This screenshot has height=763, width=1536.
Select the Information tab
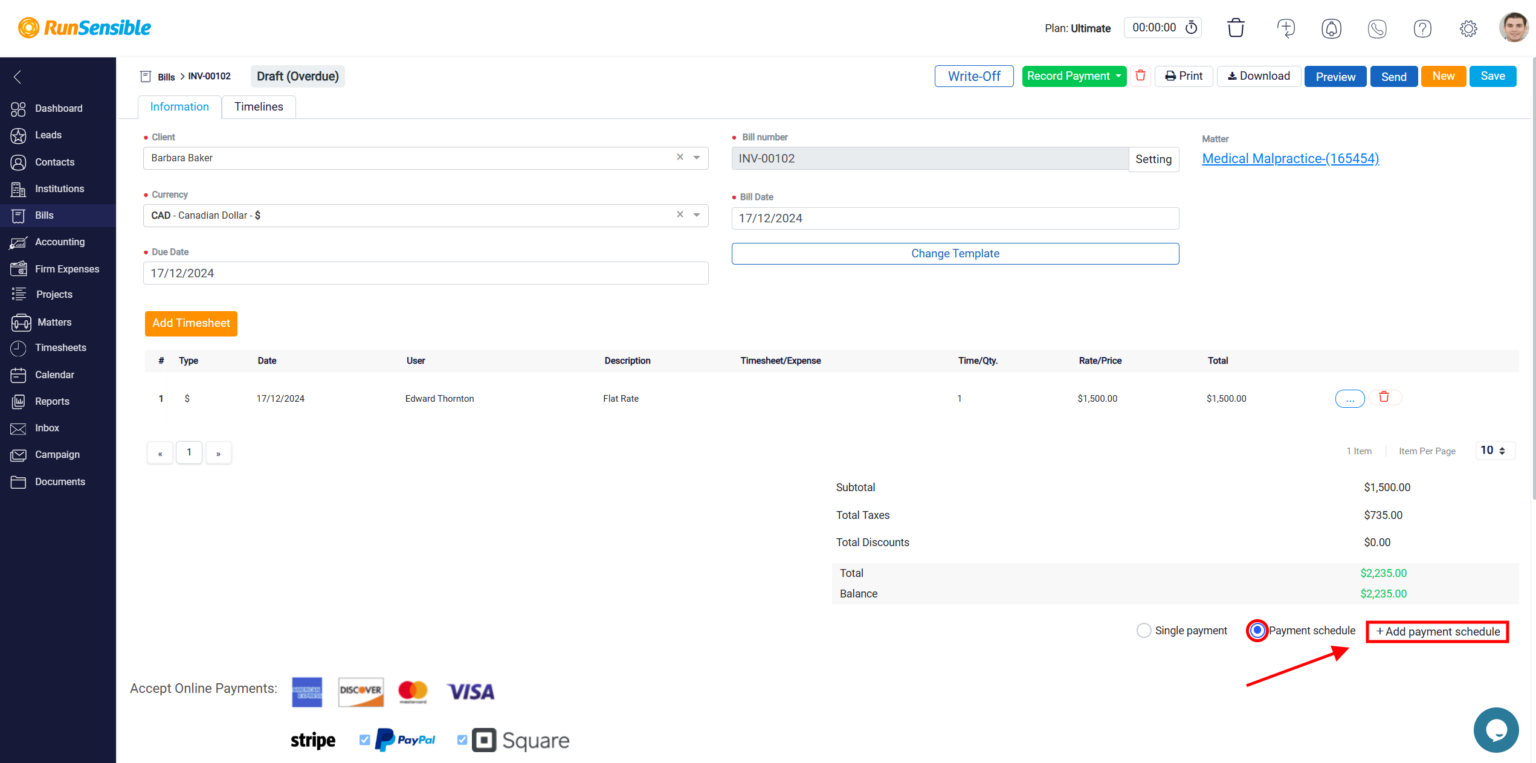coord(180,107)
